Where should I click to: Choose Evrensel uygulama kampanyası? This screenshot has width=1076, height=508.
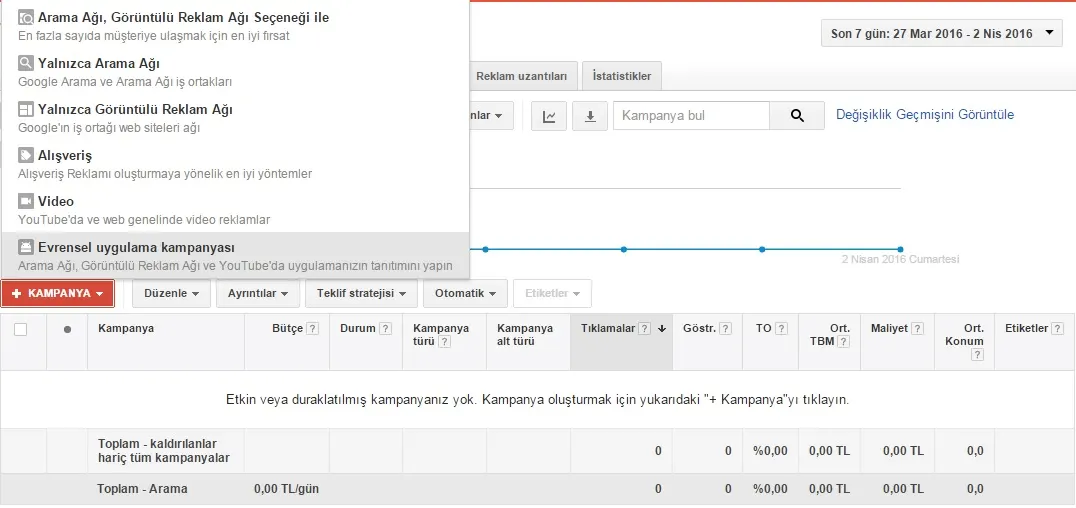coord(235,255)
